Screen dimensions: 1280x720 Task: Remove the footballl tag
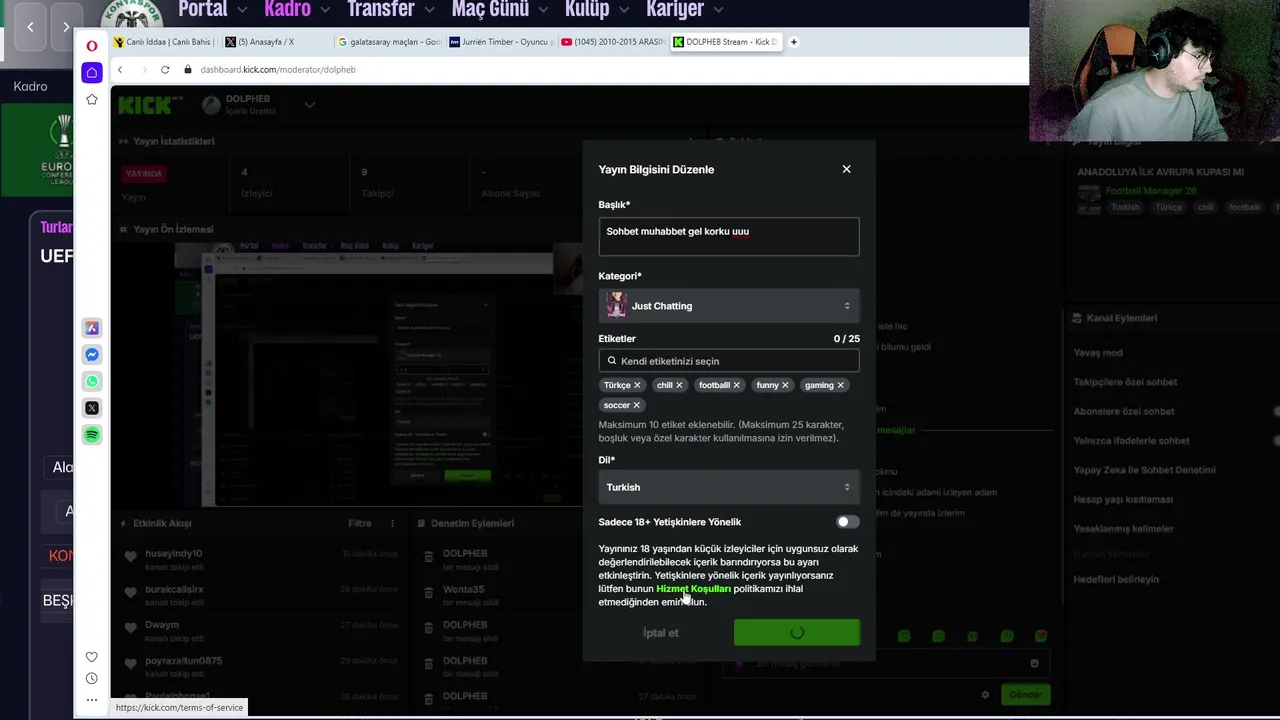737,385
